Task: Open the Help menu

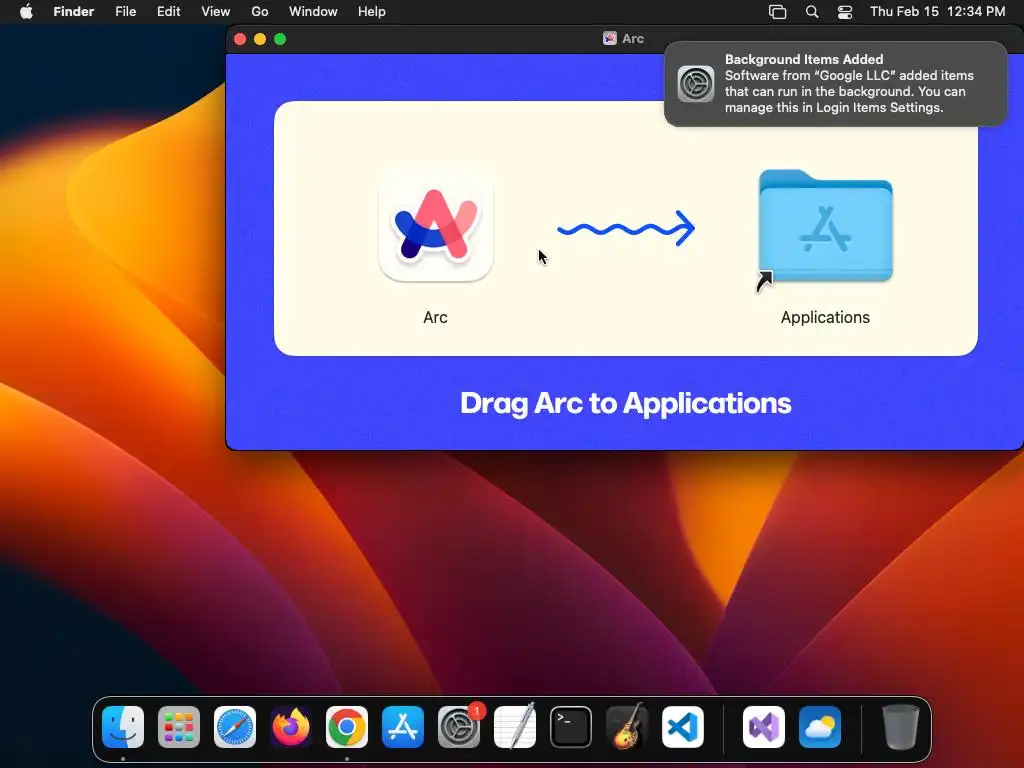Action: (372, 11)
